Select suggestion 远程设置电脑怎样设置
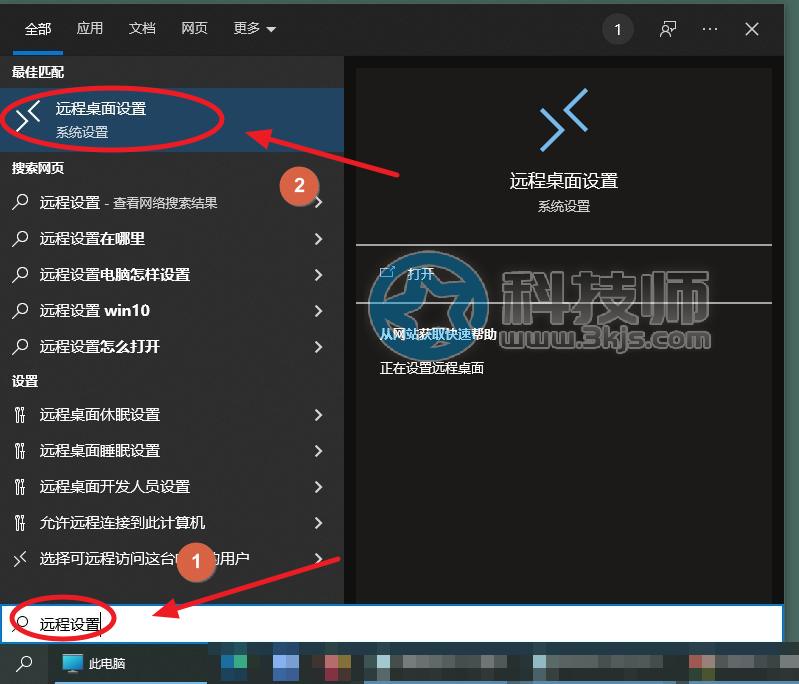Screen dimensions: 799x684 172,275
